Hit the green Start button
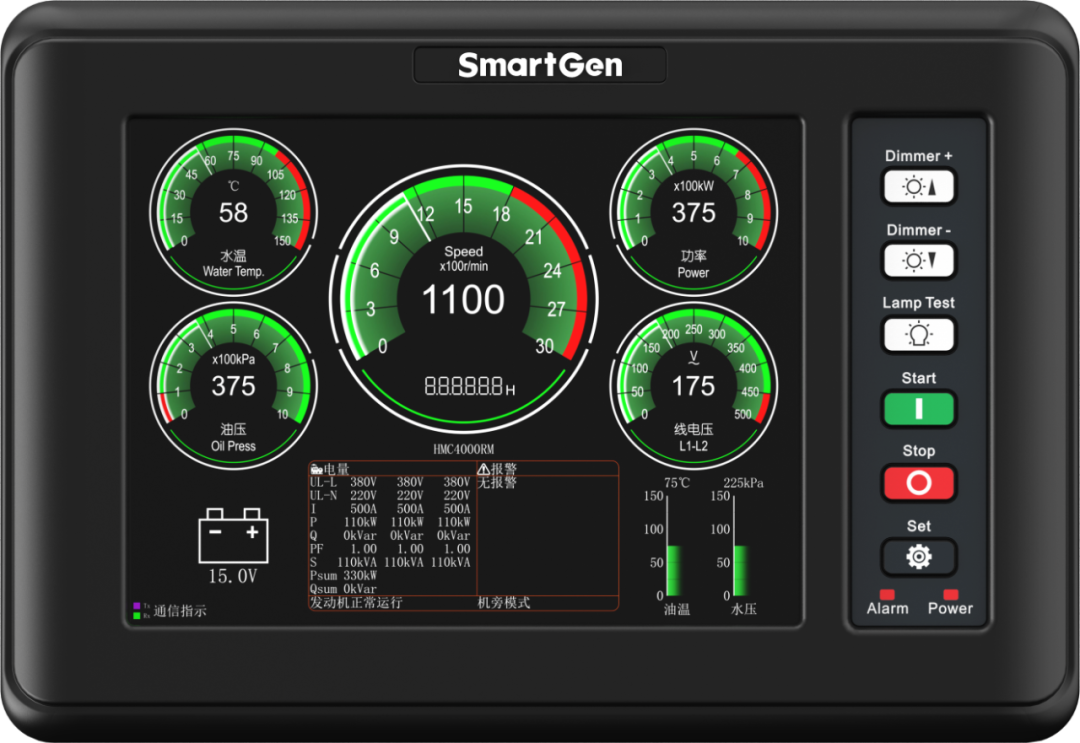This screenshot has width=1080, height=743. [x=919, y=409]
